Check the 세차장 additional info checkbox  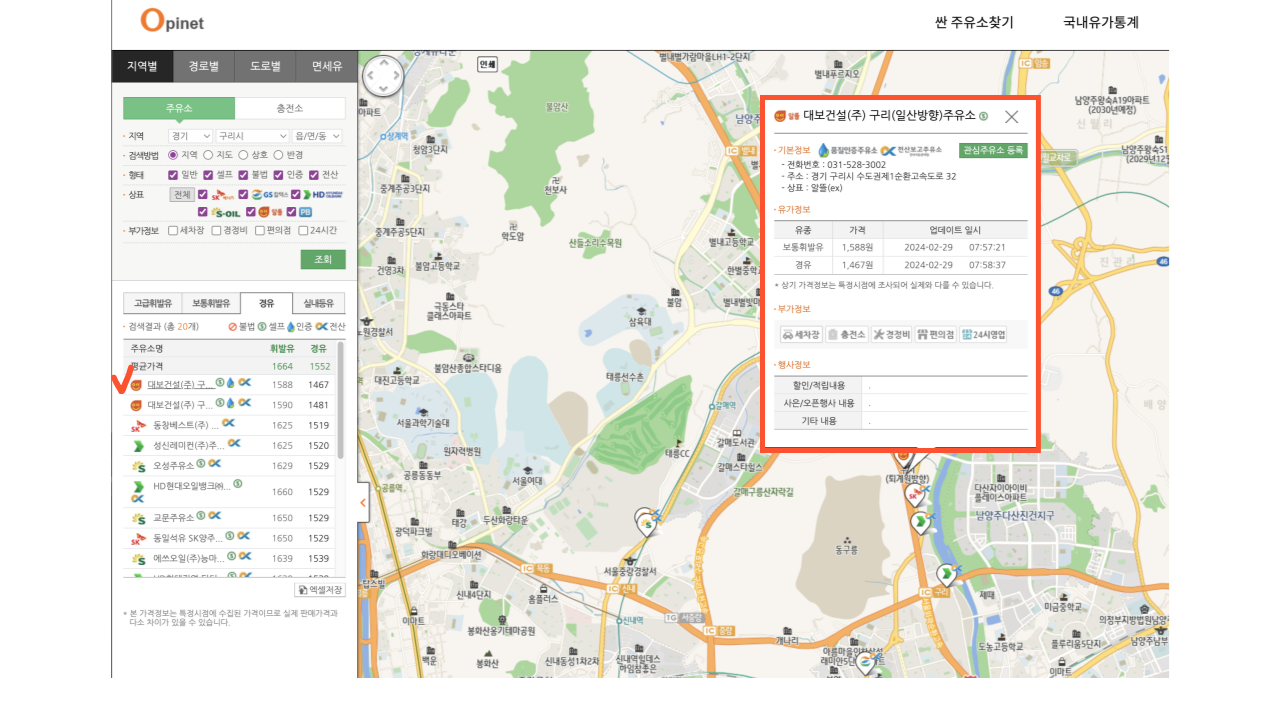tap(173, 230)
